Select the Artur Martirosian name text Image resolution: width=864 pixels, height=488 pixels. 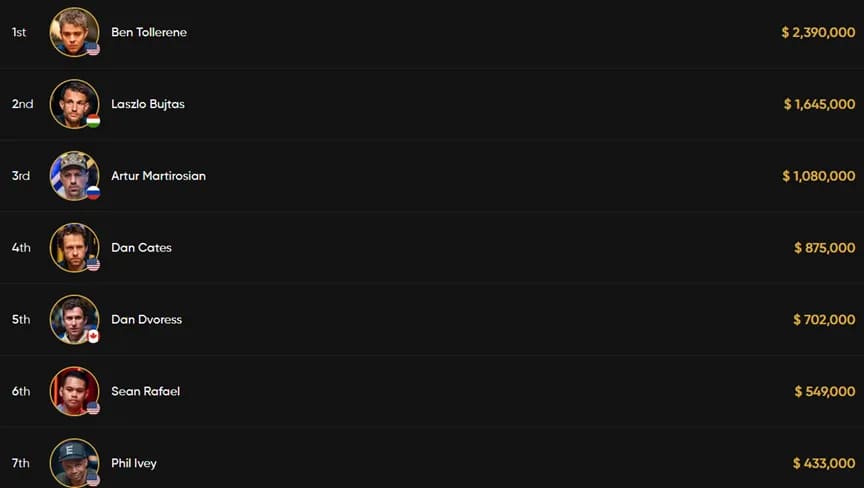tap(158, 176)
